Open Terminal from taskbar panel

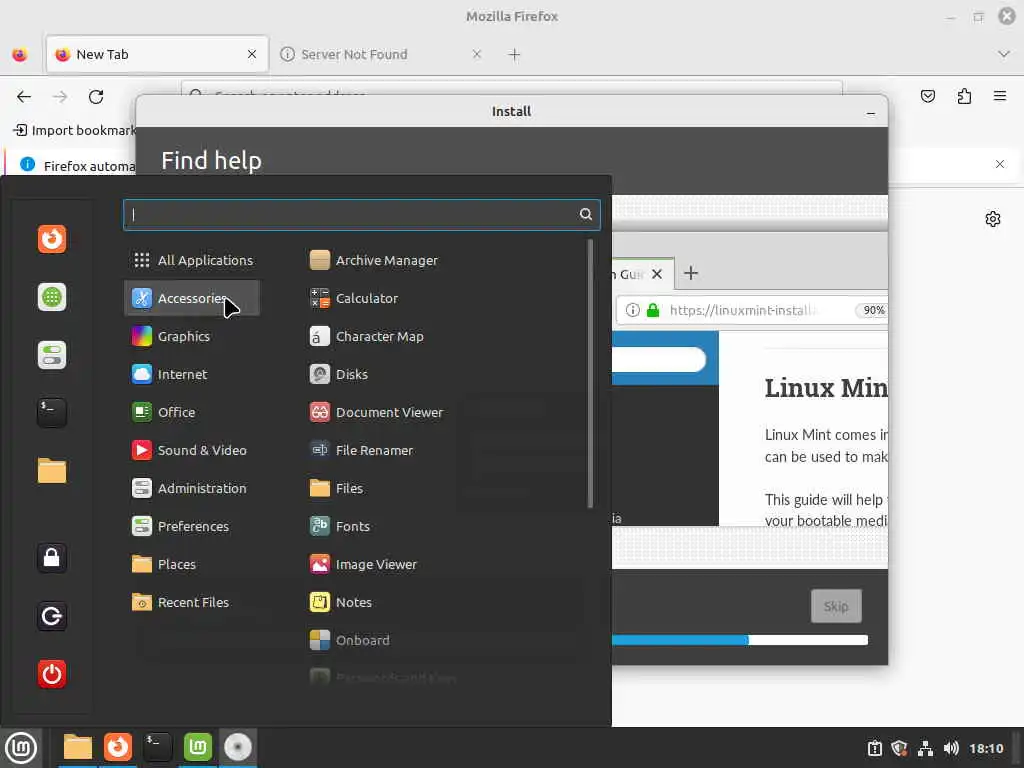[157, 747]
